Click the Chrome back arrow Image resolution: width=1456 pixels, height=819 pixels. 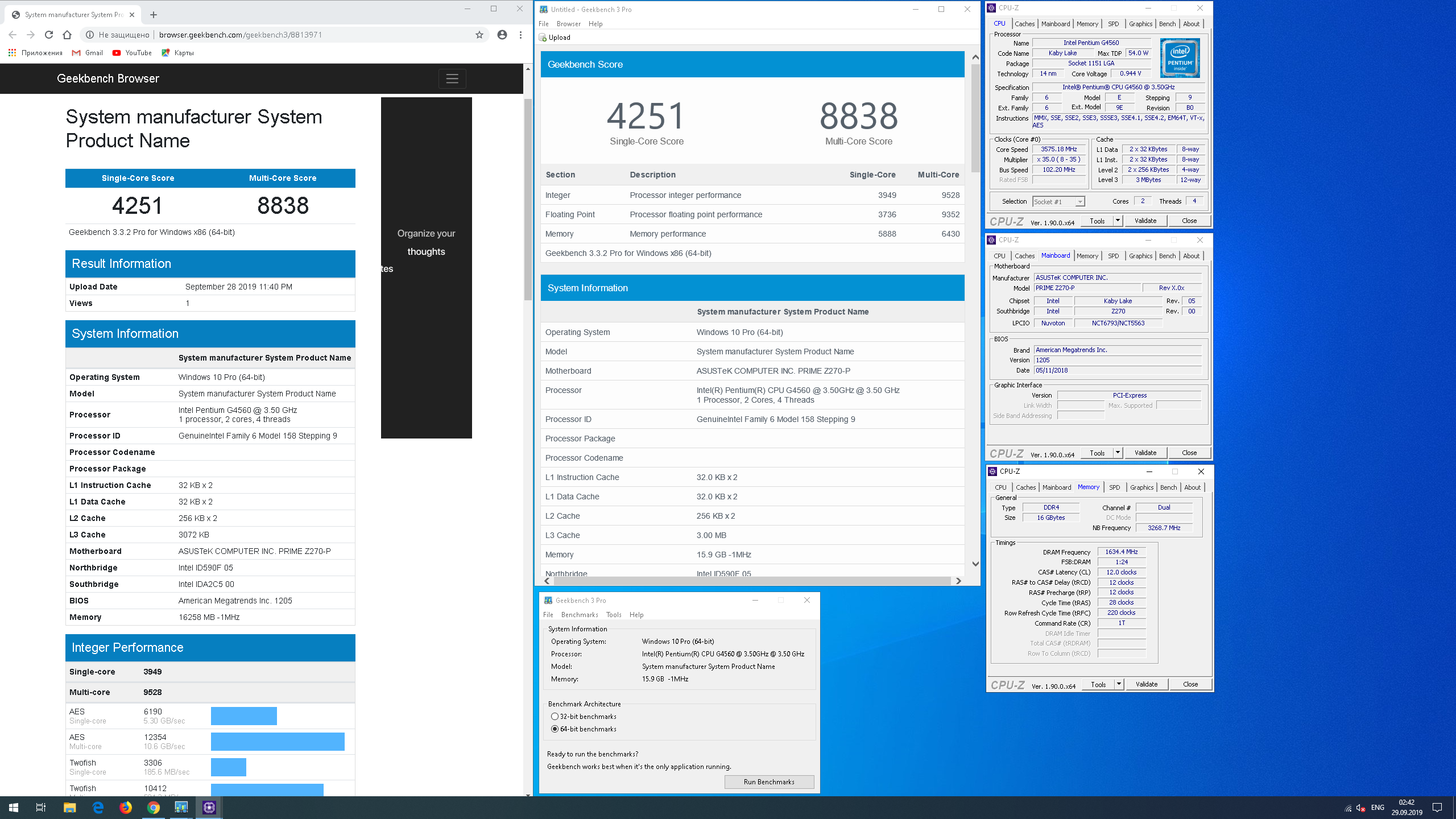13,35
